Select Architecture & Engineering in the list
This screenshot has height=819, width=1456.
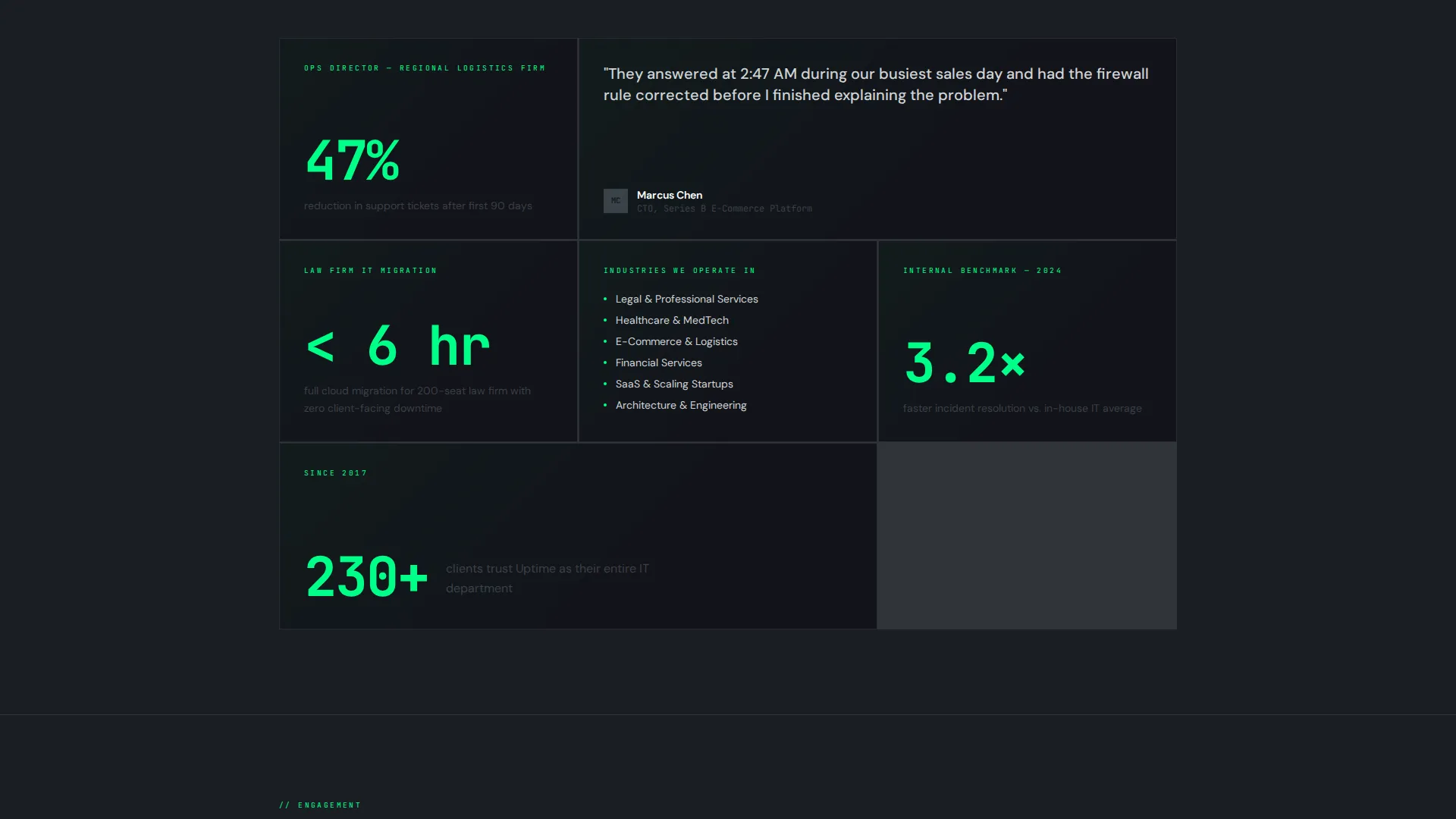pyautogui.click(x=681, y=405)
